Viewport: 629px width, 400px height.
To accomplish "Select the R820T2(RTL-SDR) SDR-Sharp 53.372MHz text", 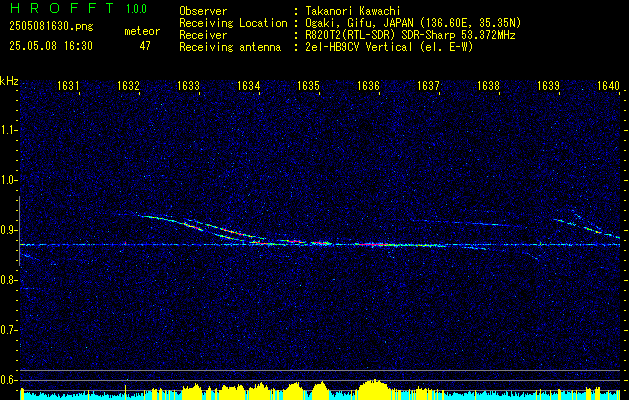I will (x=410, y=35).
